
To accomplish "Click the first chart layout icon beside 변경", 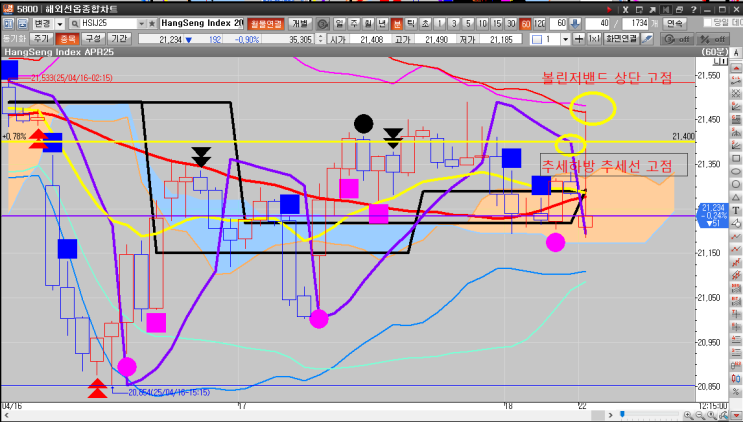I will pos(9,24).
